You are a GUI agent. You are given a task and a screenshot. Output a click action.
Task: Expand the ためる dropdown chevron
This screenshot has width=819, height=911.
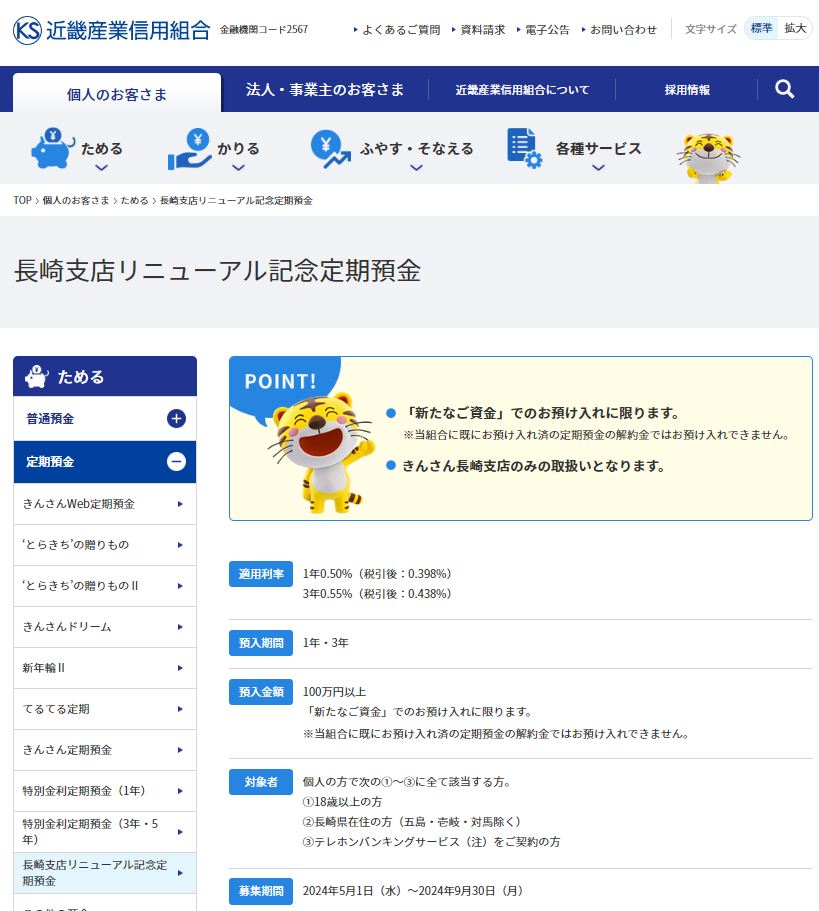(x=102, y=168)
